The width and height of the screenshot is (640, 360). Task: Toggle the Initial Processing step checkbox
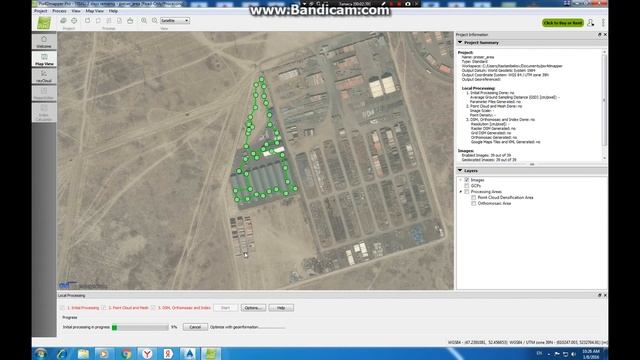point(62,308)
